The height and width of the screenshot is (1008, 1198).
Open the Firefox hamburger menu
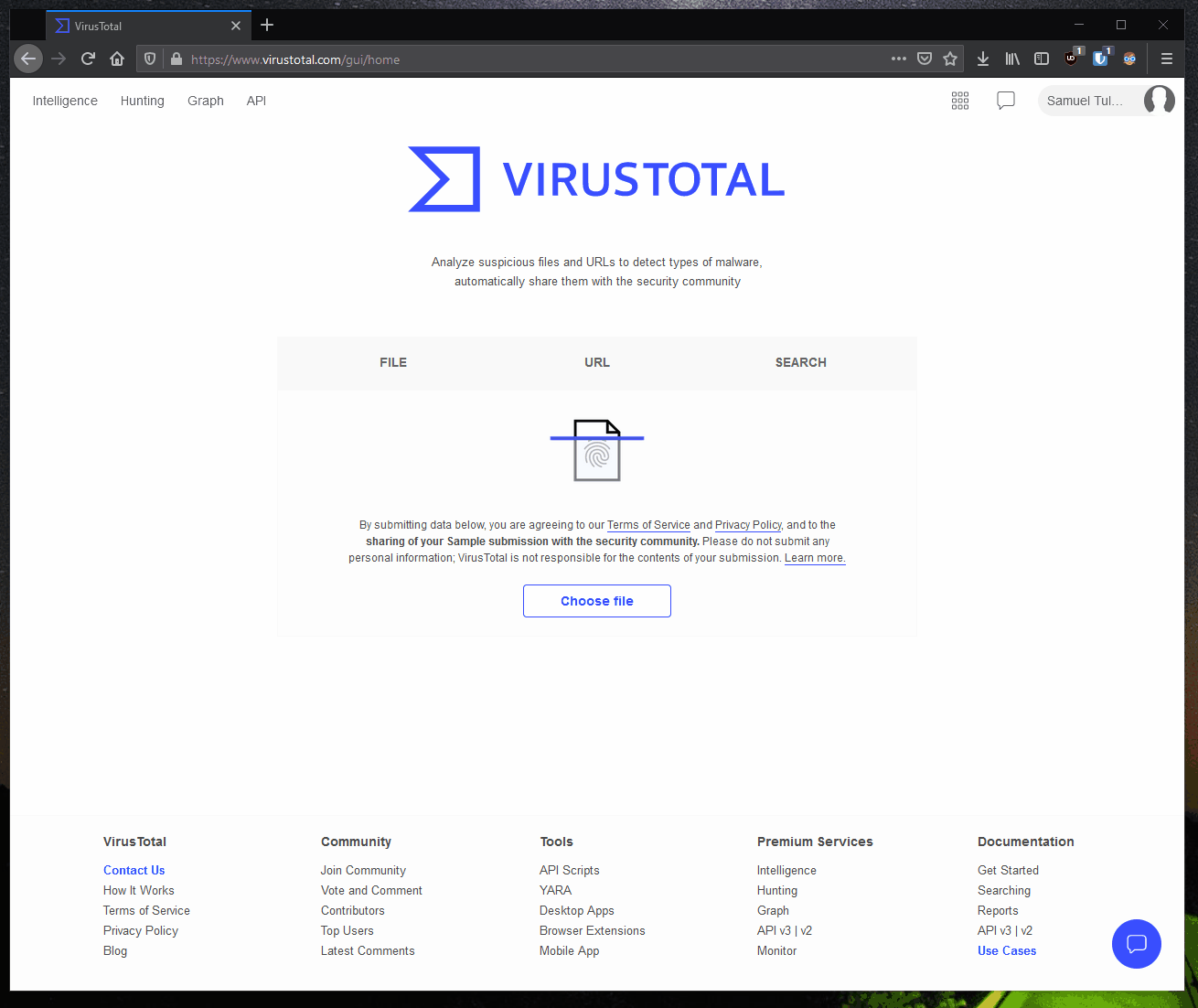coord(1166,58)
